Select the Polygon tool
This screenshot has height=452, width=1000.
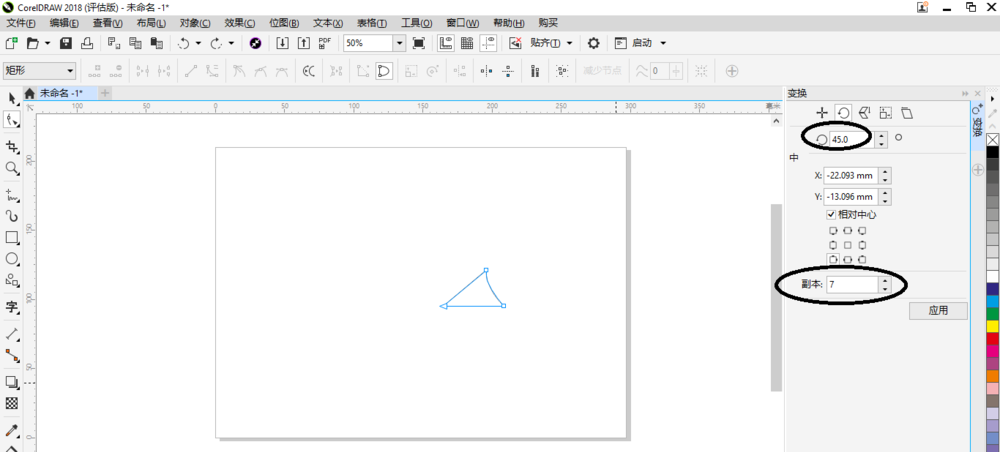(11, 279)
